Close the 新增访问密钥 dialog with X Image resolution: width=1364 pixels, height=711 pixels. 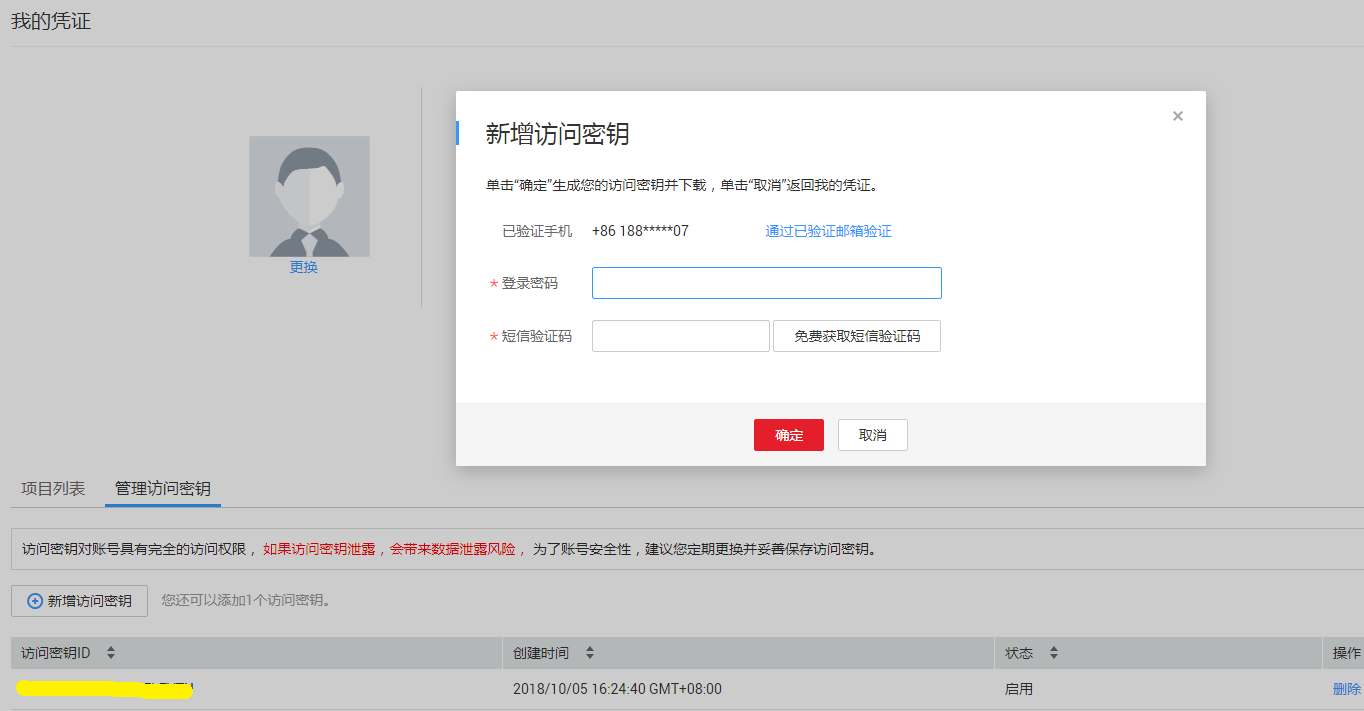(x=1177, y=116)
